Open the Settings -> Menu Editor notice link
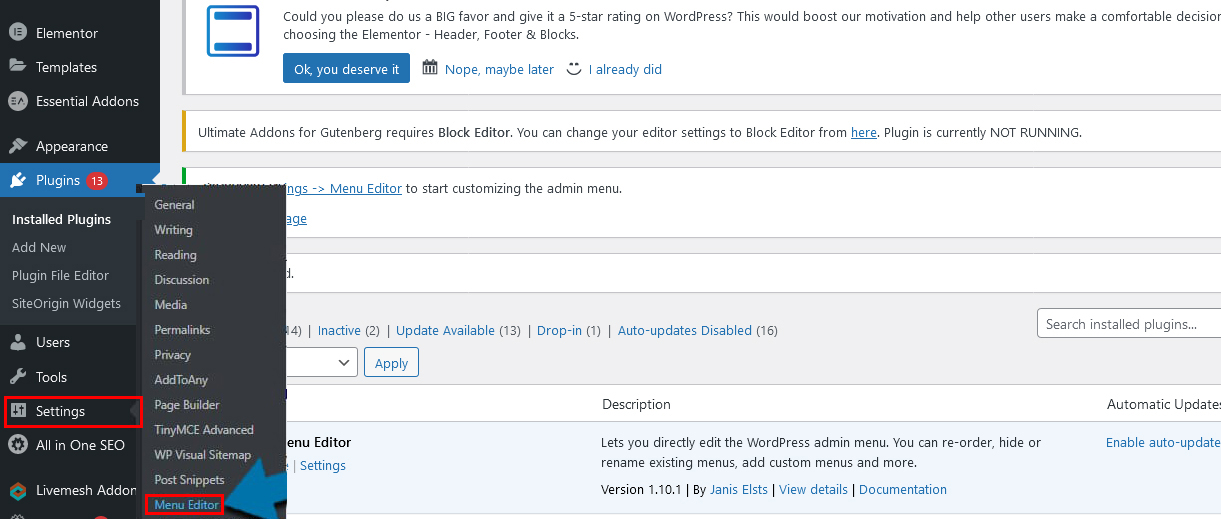The image size is (1221, 519). [345, 188]
